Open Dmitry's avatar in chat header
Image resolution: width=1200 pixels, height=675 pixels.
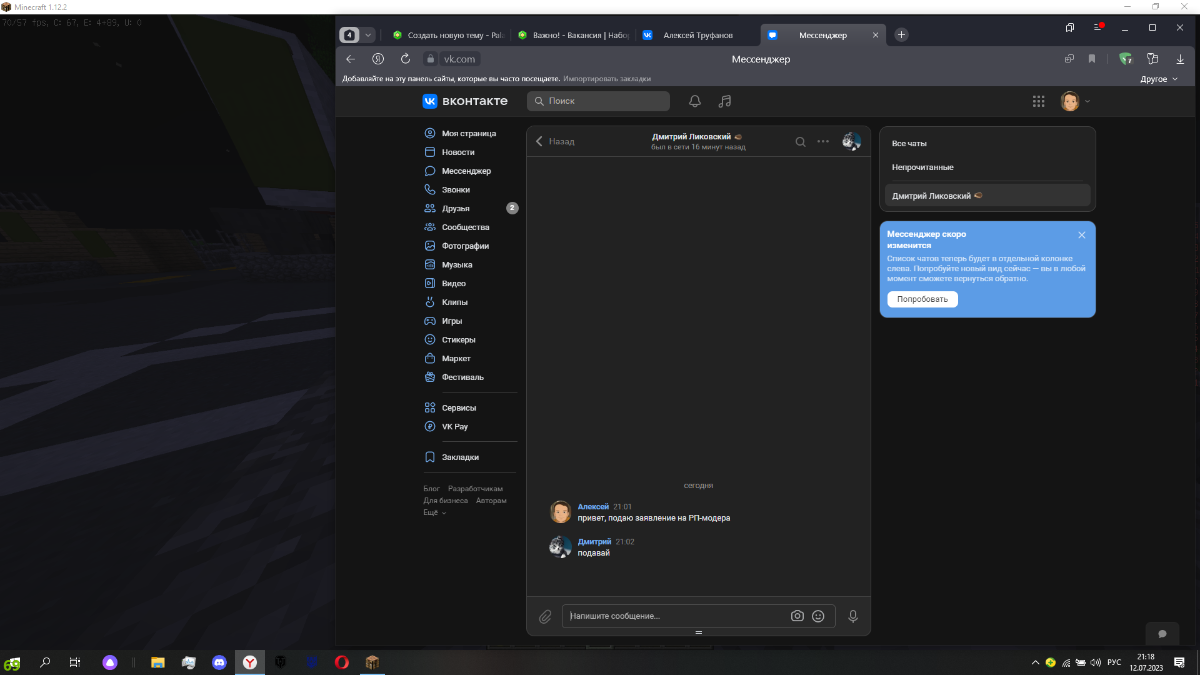(851, 141)
